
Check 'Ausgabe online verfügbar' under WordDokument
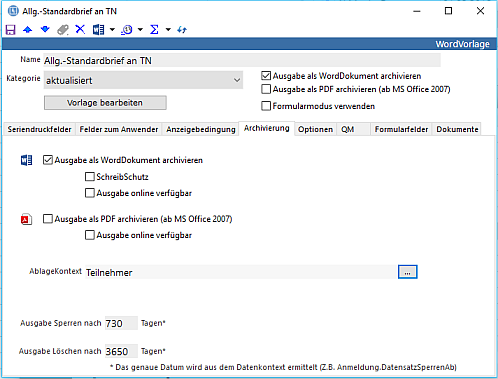(90, 193)
